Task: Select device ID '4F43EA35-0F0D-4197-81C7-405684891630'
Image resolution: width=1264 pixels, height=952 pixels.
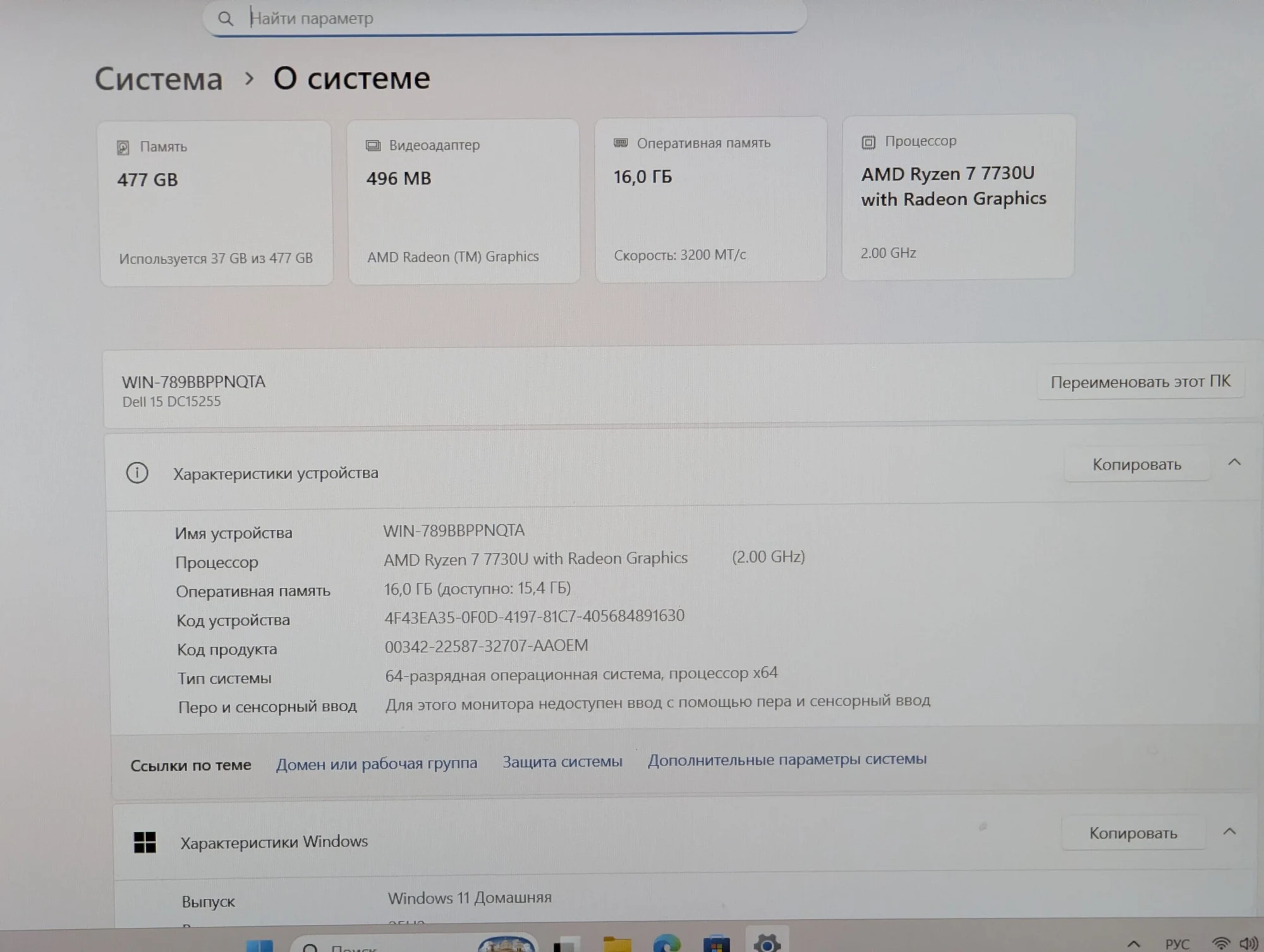Action: (x=534, y=616)
